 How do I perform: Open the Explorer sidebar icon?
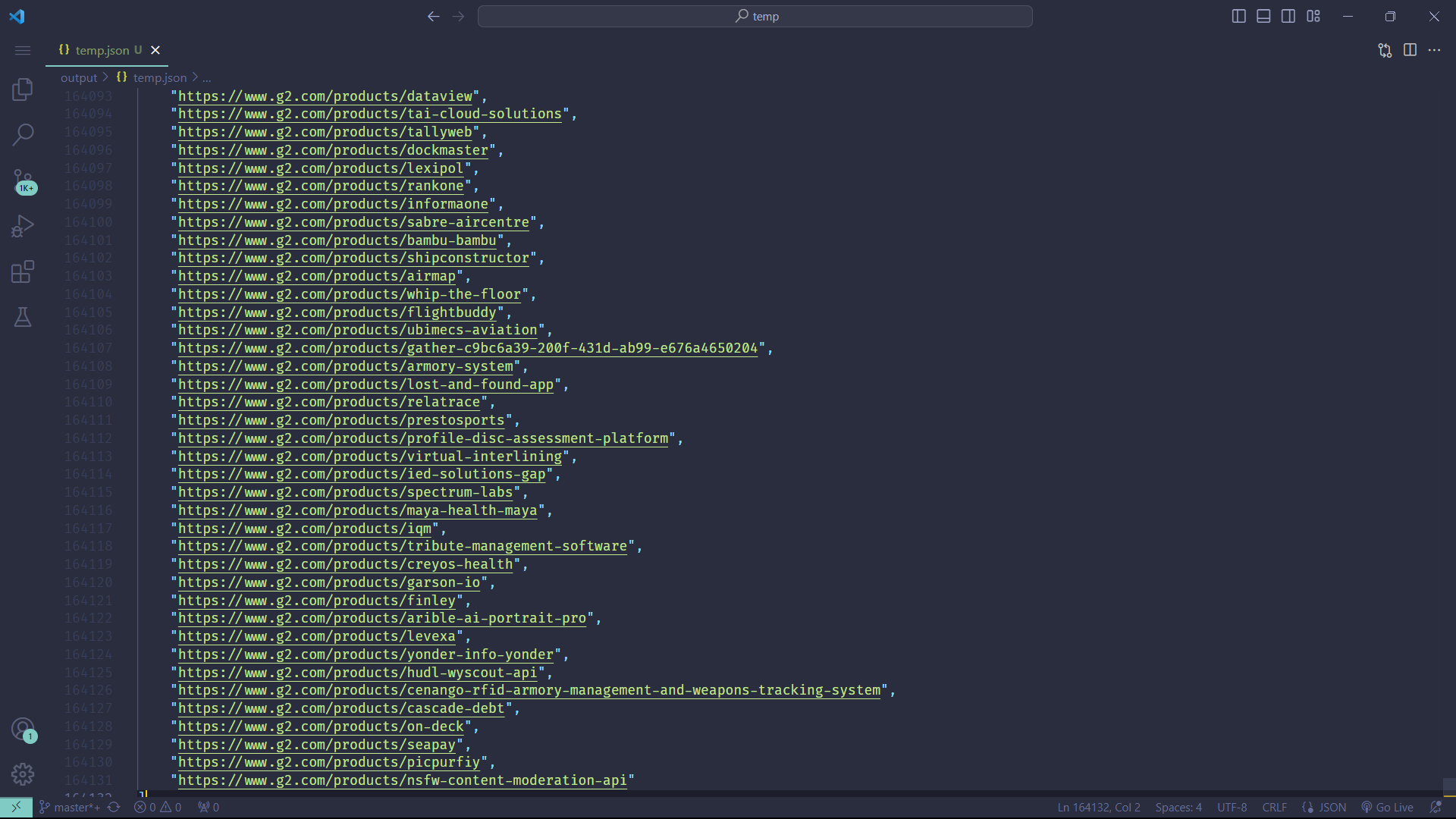coord(23,89)
